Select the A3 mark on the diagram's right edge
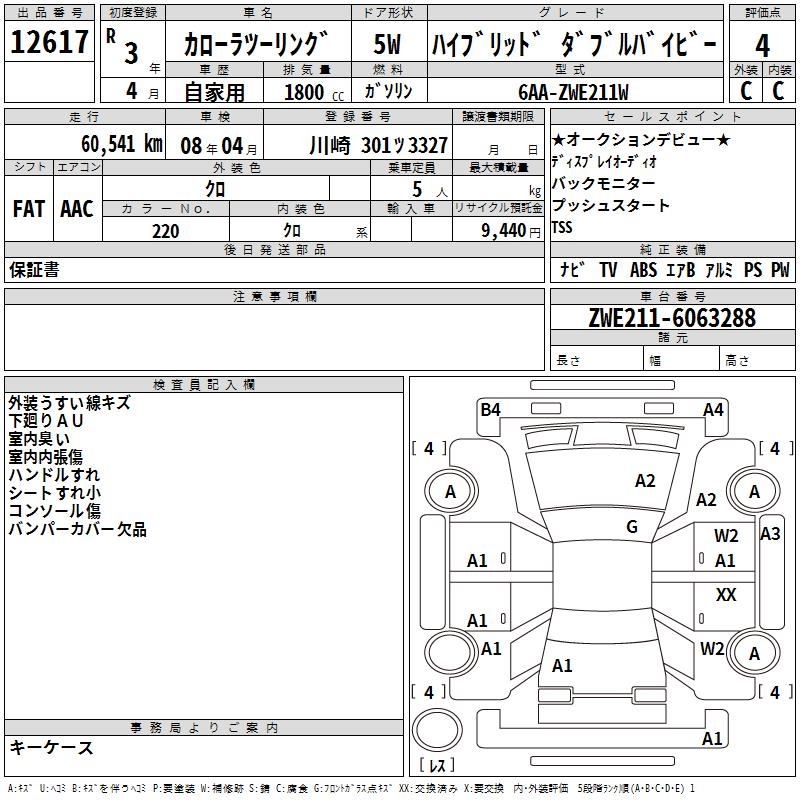 pyautogui.click(x=770, y=534)
